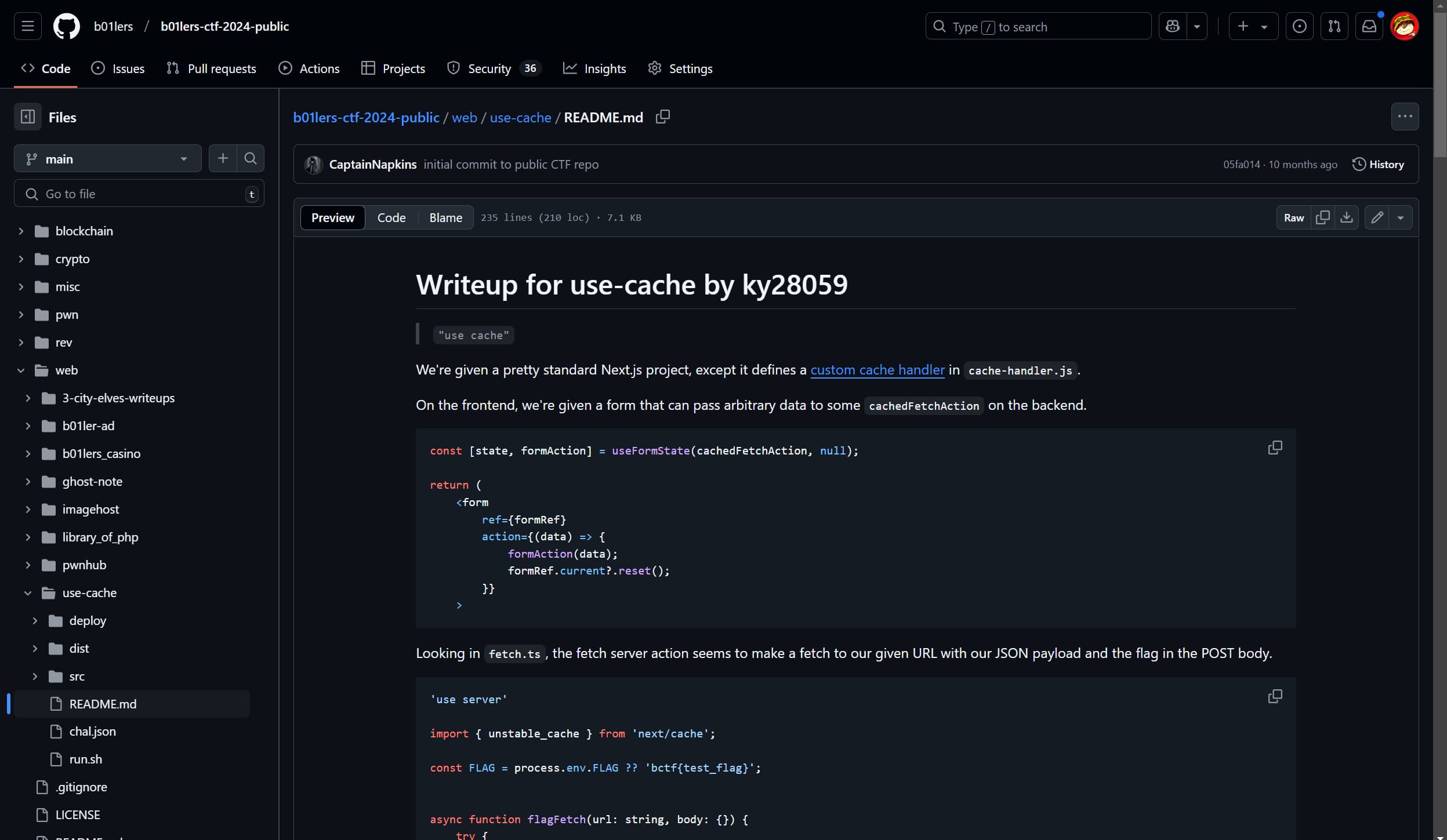Viewport: 1447px width, 840px height.
Task: Open the pwnhub folder
Action: (84, 565)
